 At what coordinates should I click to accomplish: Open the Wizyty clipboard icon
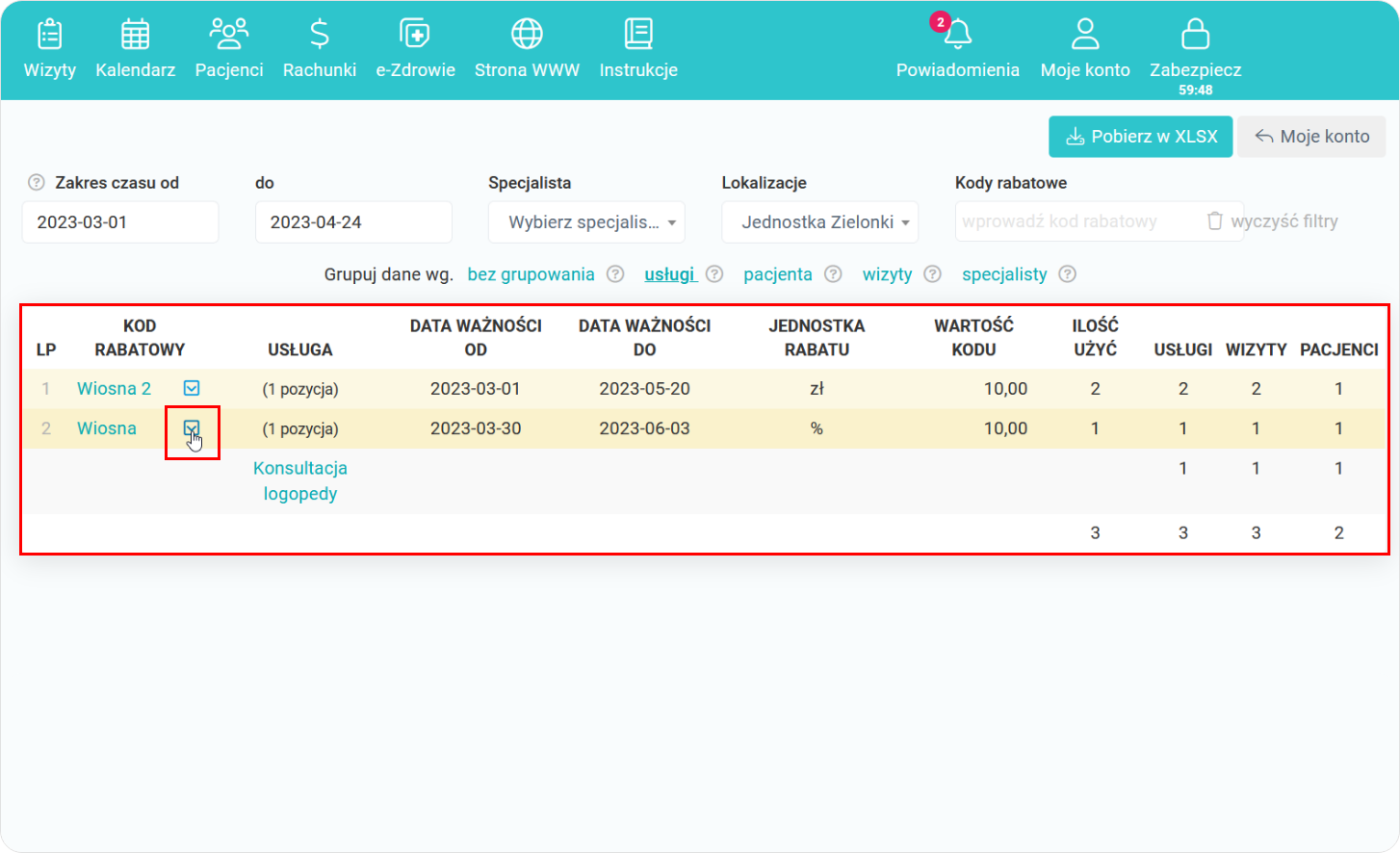coord(50,34)
